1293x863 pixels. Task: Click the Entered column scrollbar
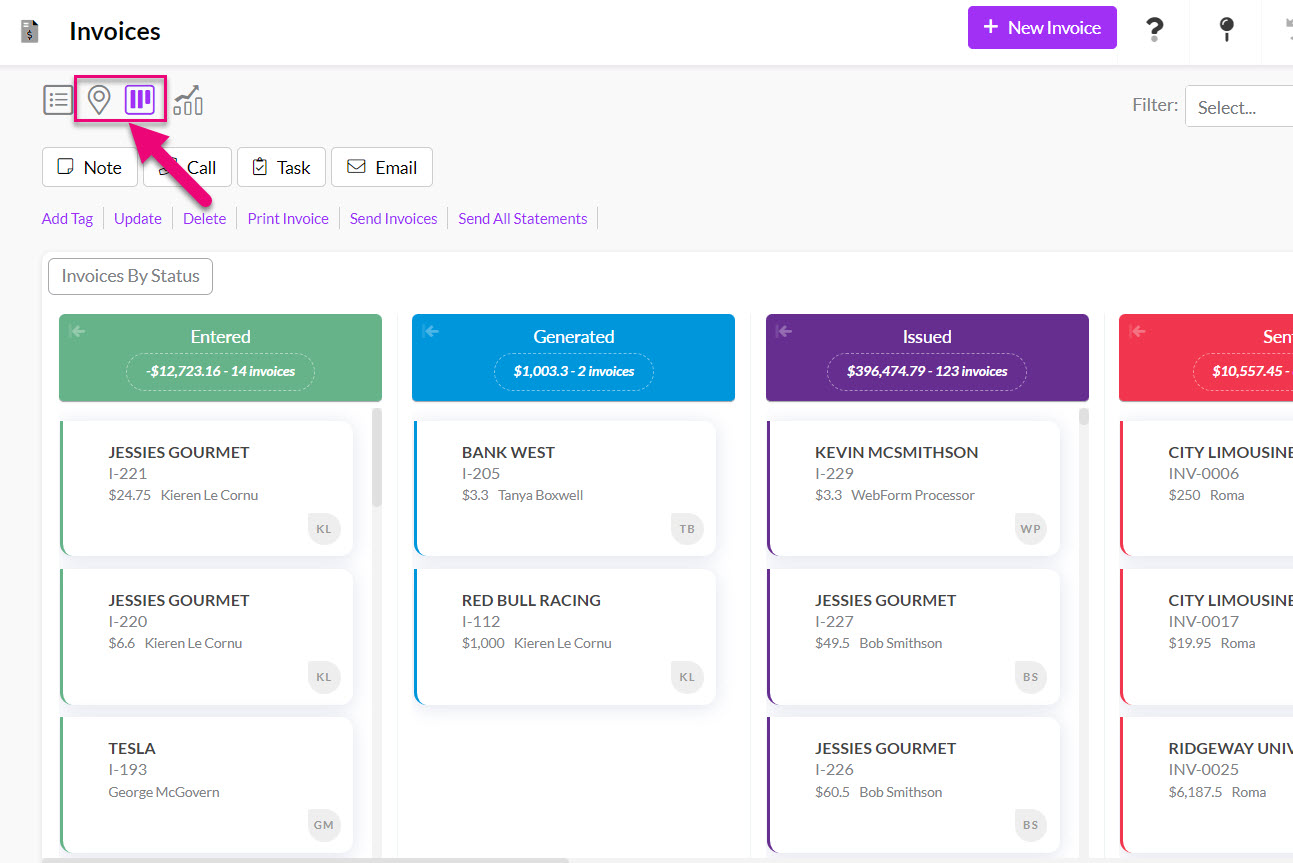click(376, 457)
